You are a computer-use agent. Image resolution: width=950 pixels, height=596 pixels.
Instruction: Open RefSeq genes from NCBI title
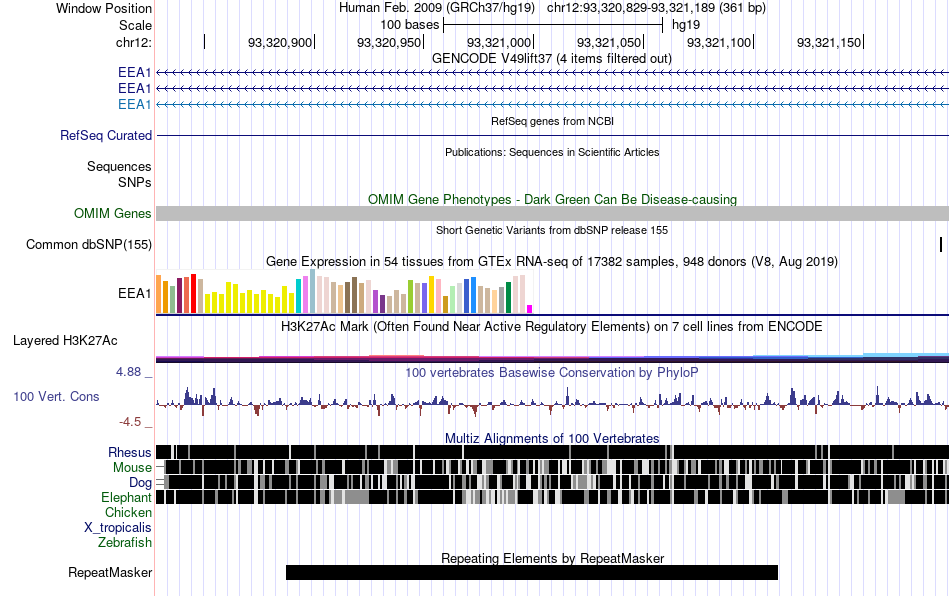pyautogui.click(x=552, y=121)
